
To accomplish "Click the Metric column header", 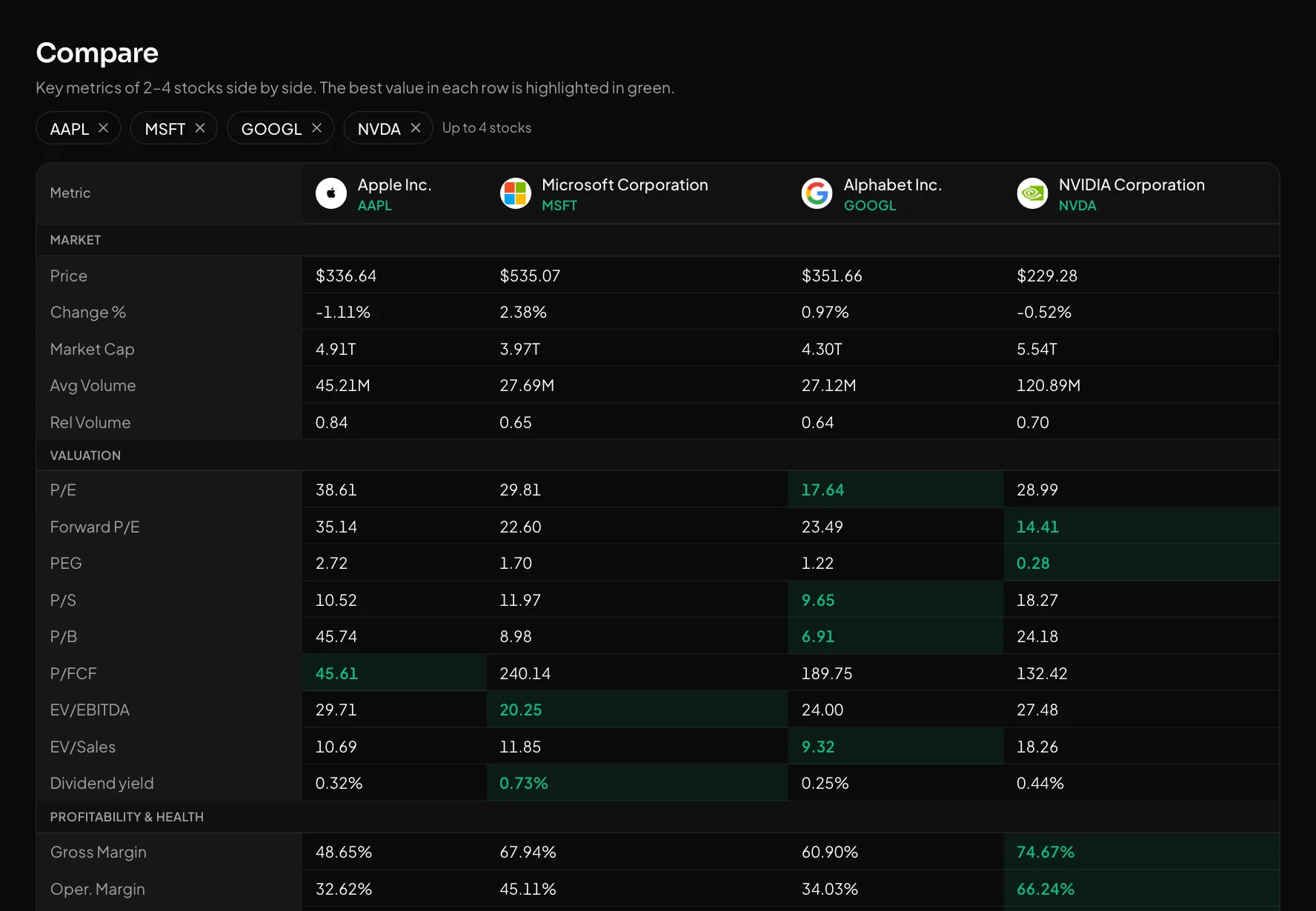I will (x=70, y=193).
